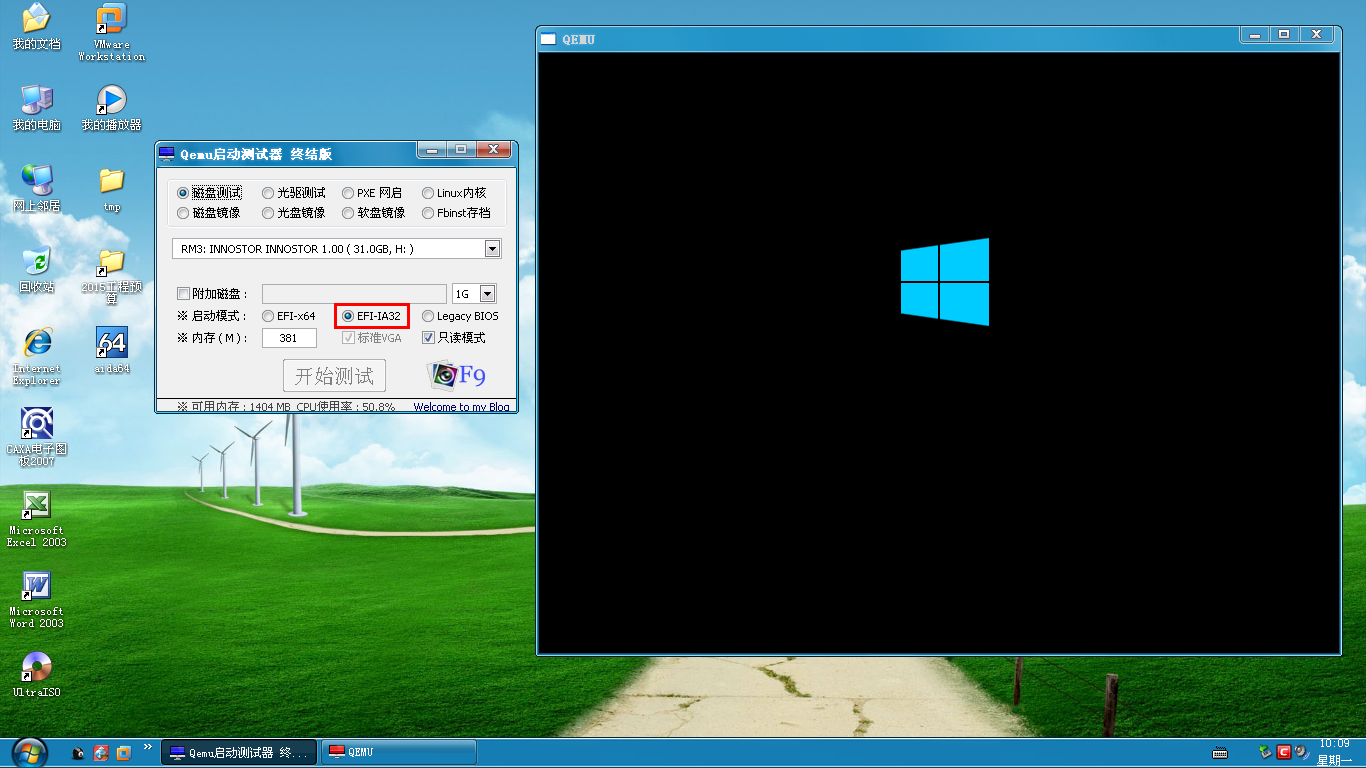Click the volume speaker tray icon
Image resolution: width=1366 pixels, height=768 pixels.
pyautogui.click(x=1301, y=752)
